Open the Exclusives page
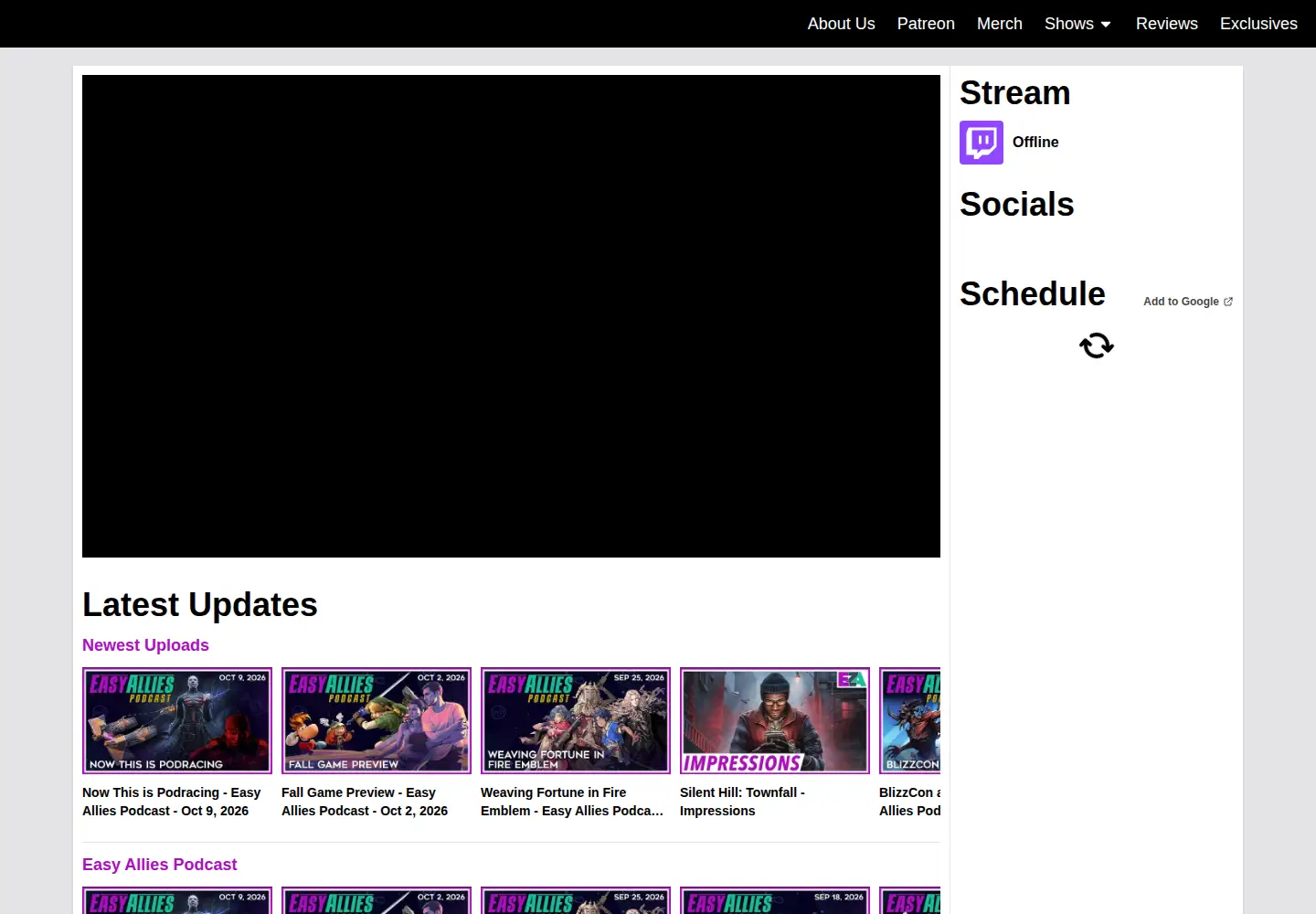Viewport: 1316px width, 914px height. coord(1258,24)
